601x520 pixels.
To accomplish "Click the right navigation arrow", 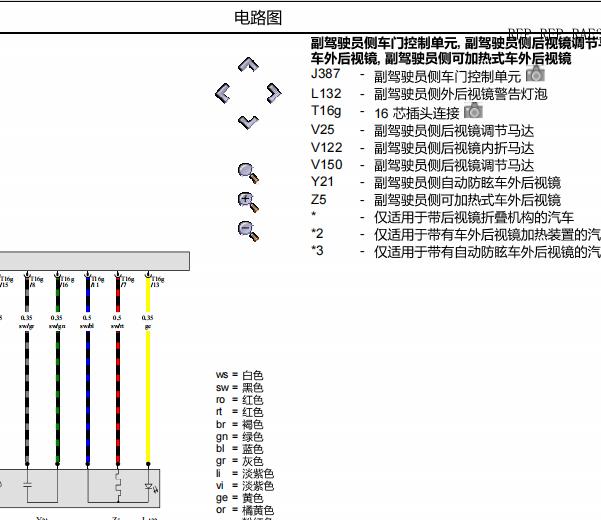I will pyautogui.click(x=274, y=93).
